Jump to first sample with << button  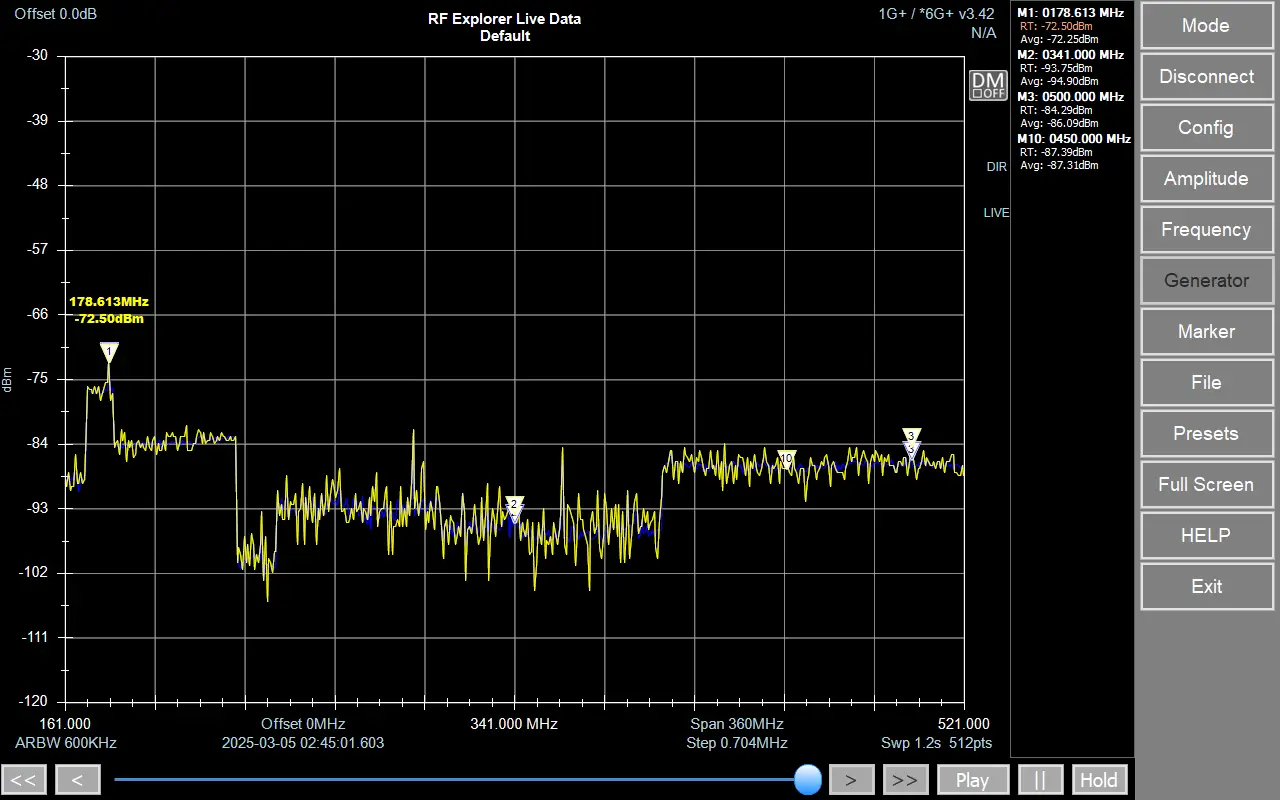pos(24,780)
